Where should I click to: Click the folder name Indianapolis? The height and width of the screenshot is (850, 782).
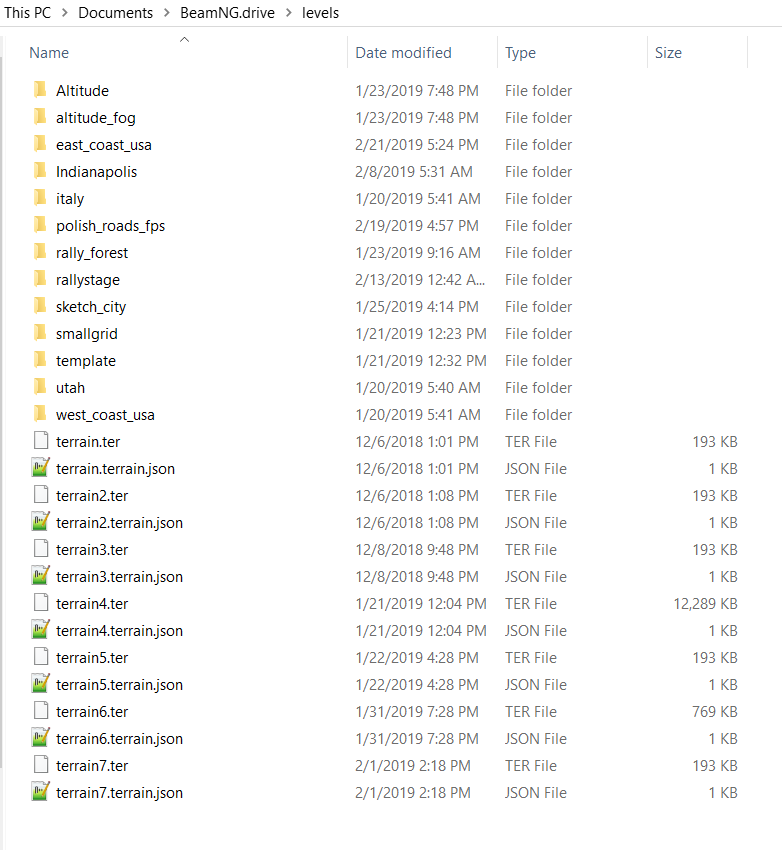[x=96, y=171]
